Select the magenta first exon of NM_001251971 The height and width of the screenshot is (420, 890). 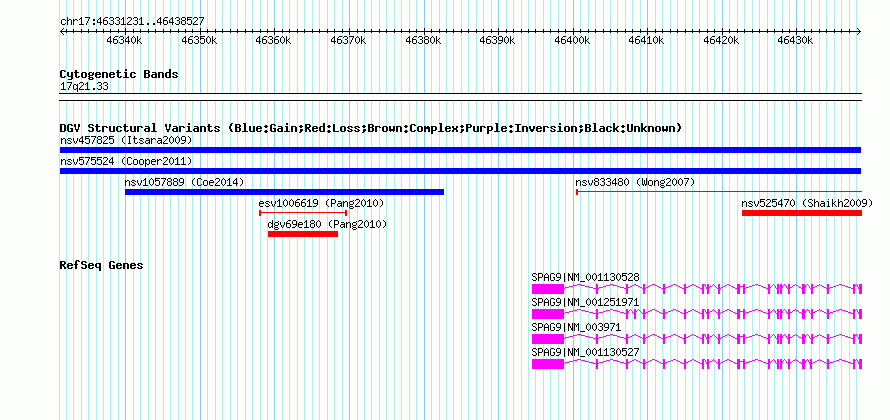(548, 314)
